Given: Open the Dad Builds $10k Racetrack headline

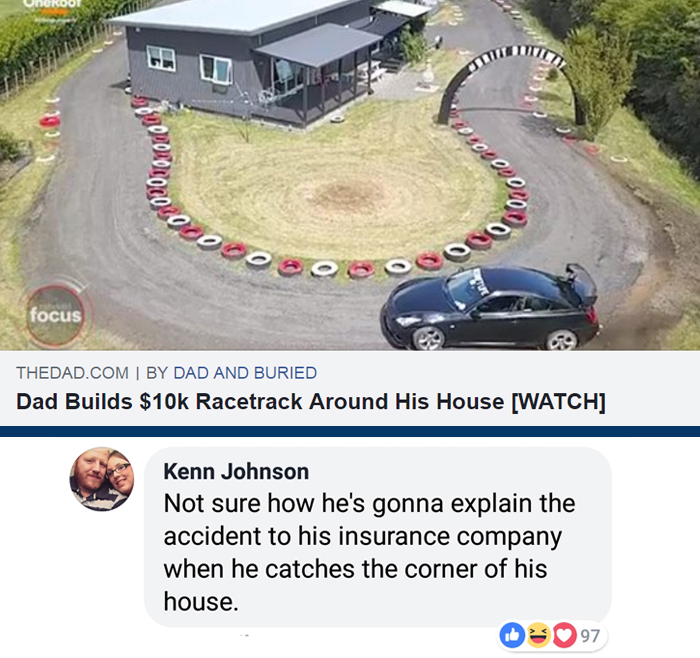Looking at the screenshot, I should point(311,401).
